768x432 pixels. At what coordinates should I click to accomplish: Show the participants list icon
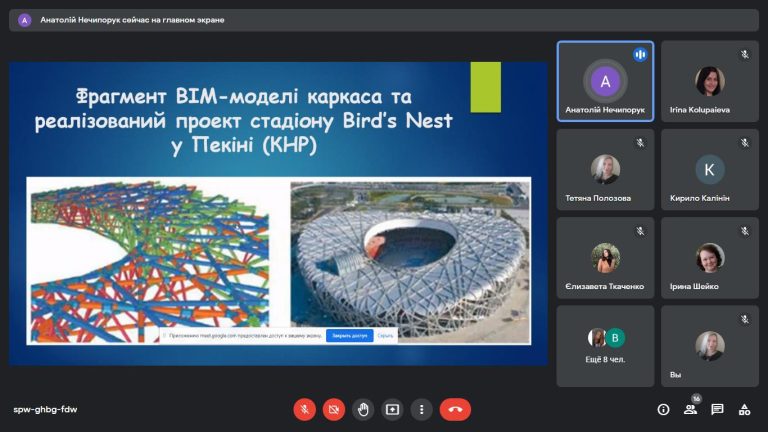click(x=691, y=409)
